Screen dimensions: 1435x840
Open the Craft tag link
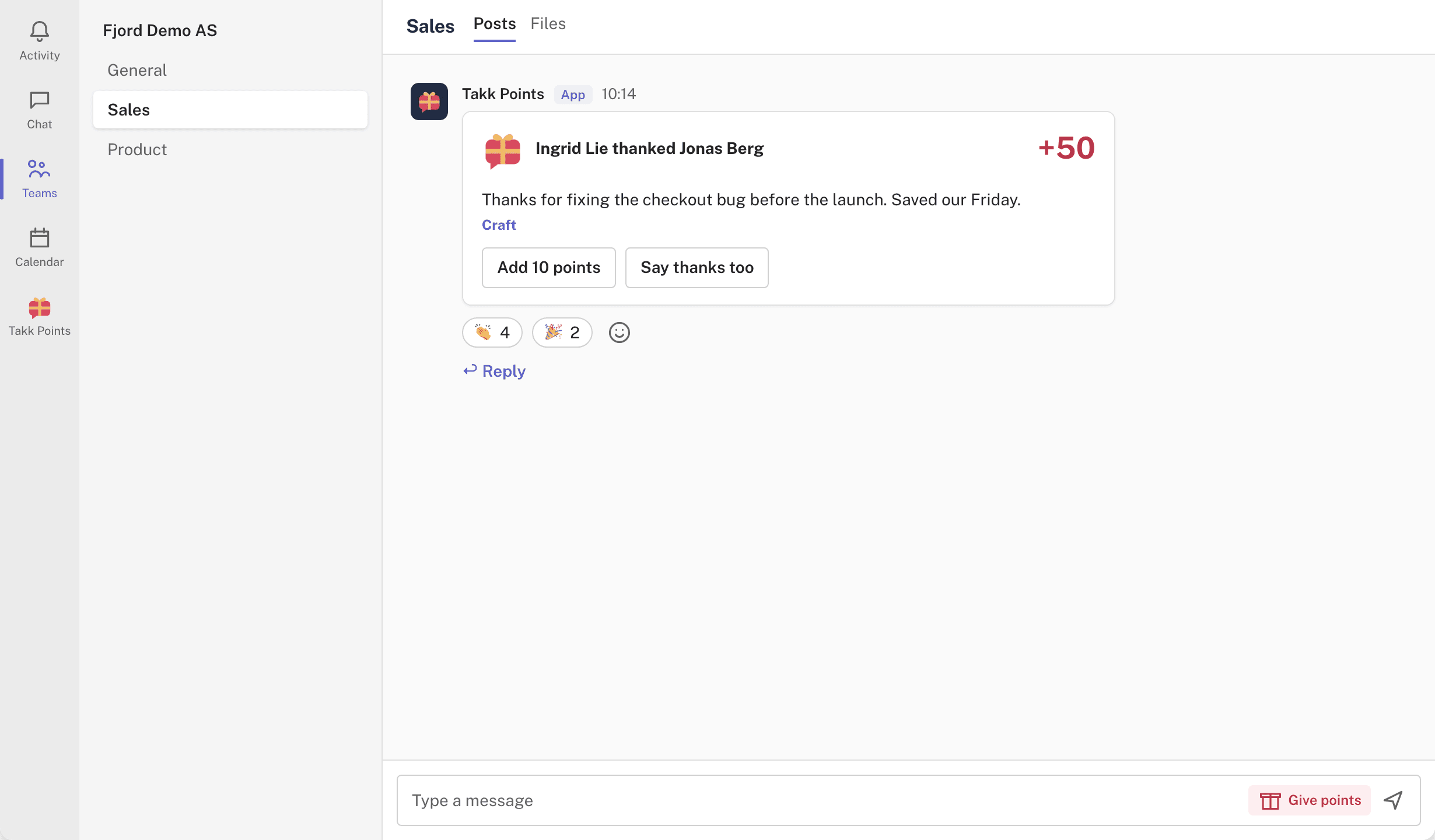pyautogui.click(x=499, y=225)
